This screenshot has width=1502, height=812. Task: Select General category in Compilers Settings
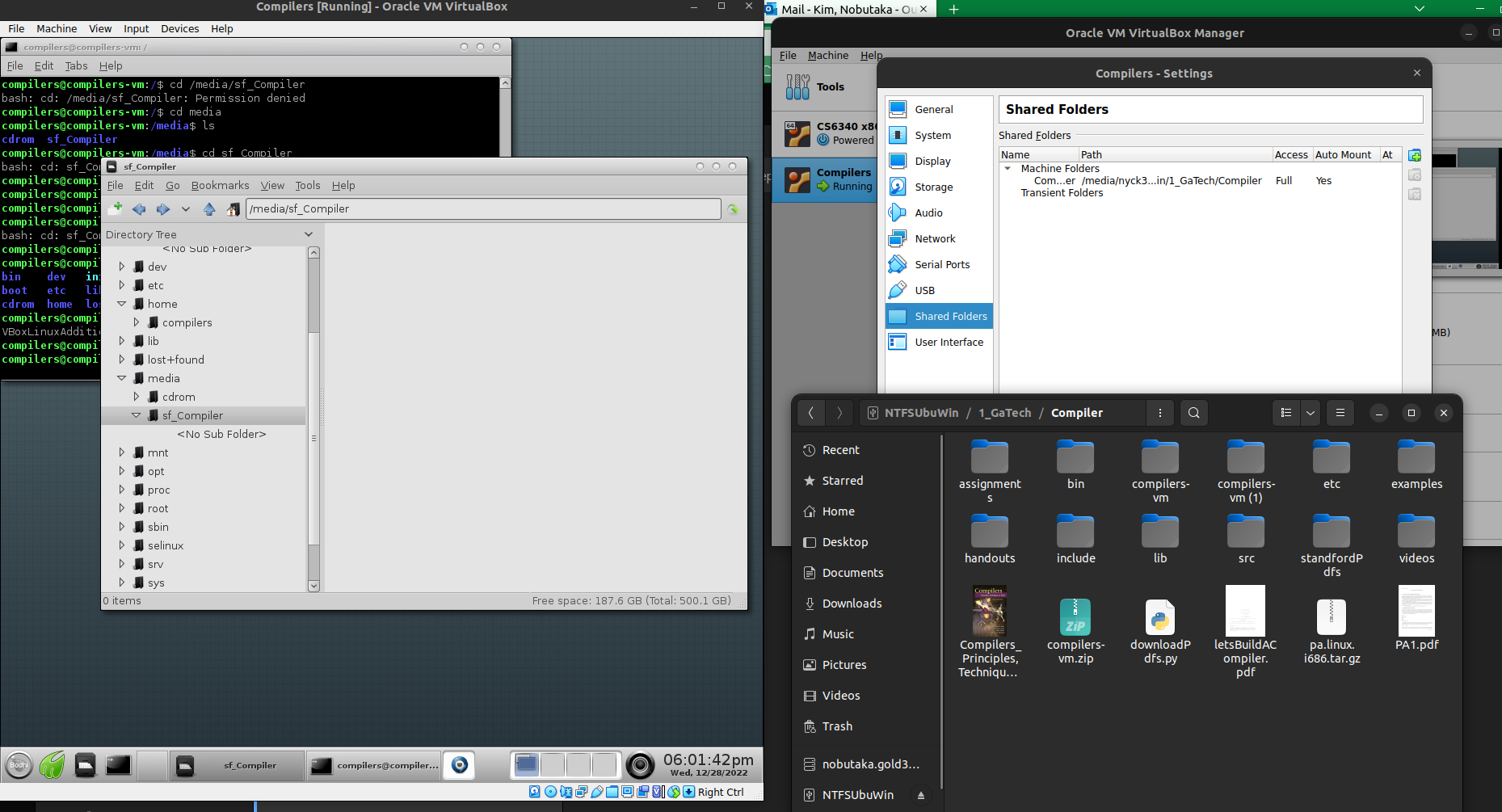938,109
